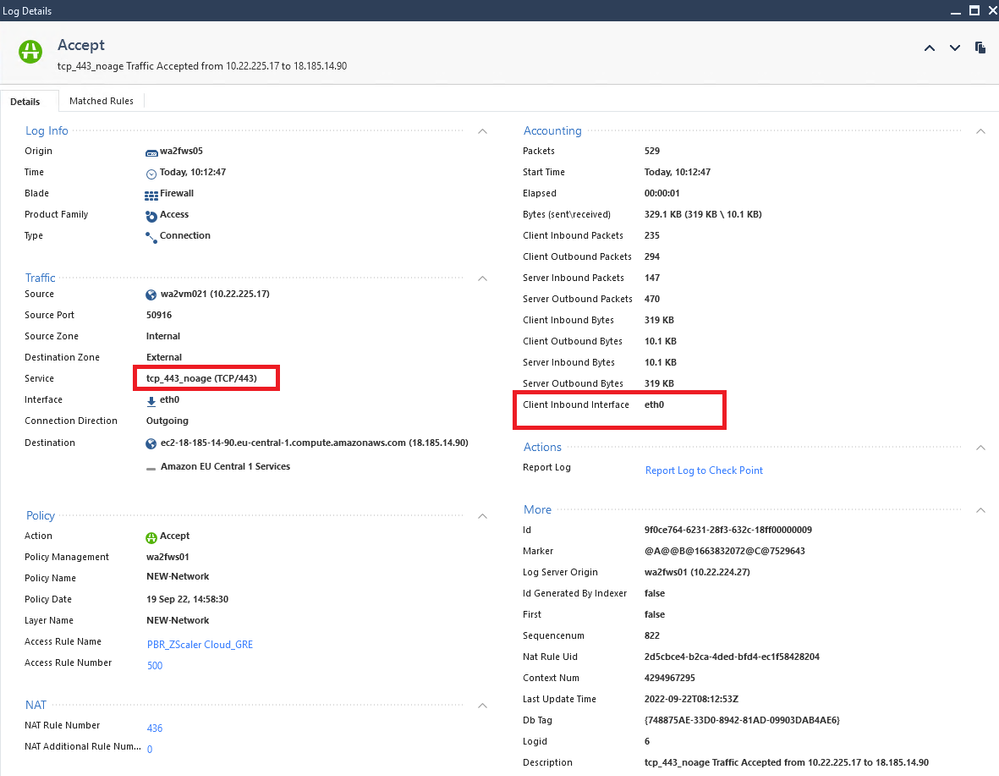Click the Connection type icon

click(151, 238)
